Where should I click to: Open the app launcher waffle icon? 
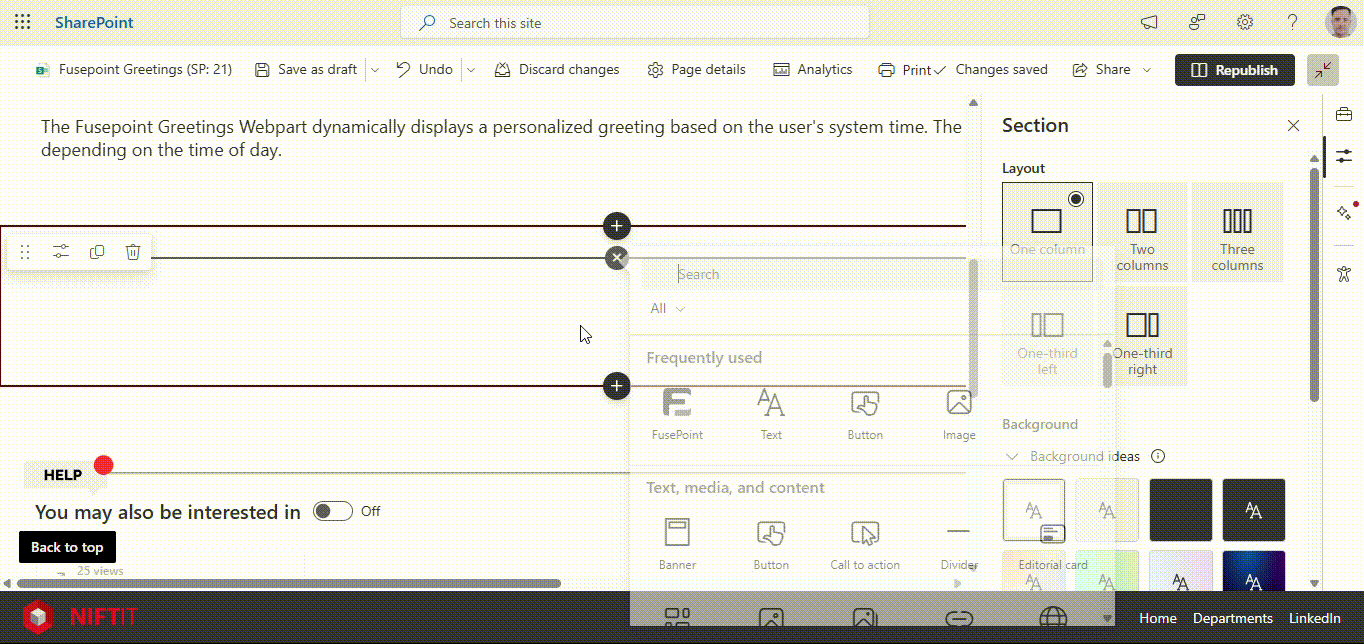22,22
